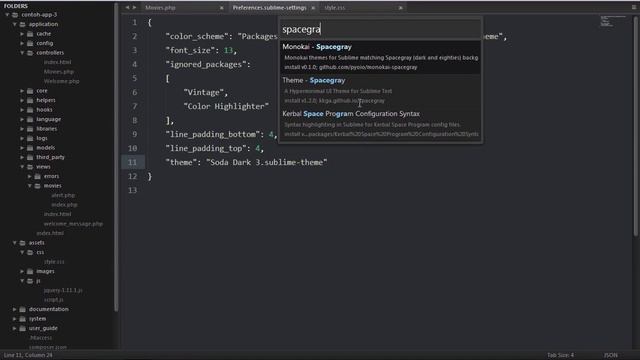Click the js open-folder icon
The image size is (640, 360).
(30, 281)
